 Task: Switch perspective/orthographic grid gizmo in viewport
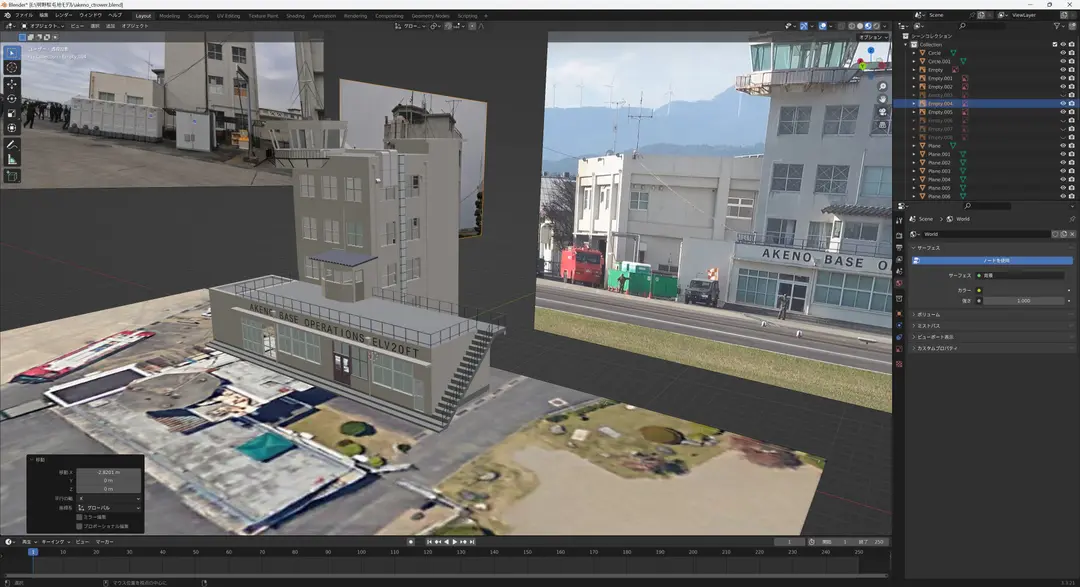882,125
